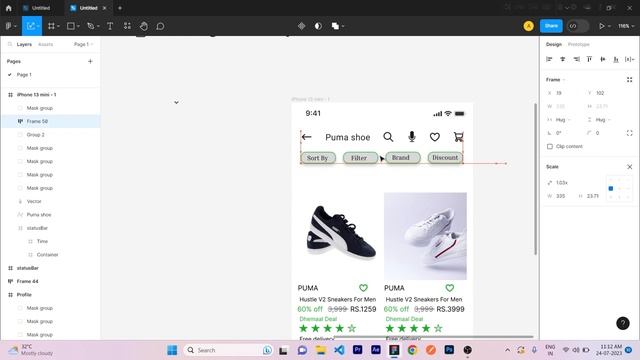Select the Frame 50 layer
The height and width of the screenshot is (360, 640).
(x=51, y=121)
